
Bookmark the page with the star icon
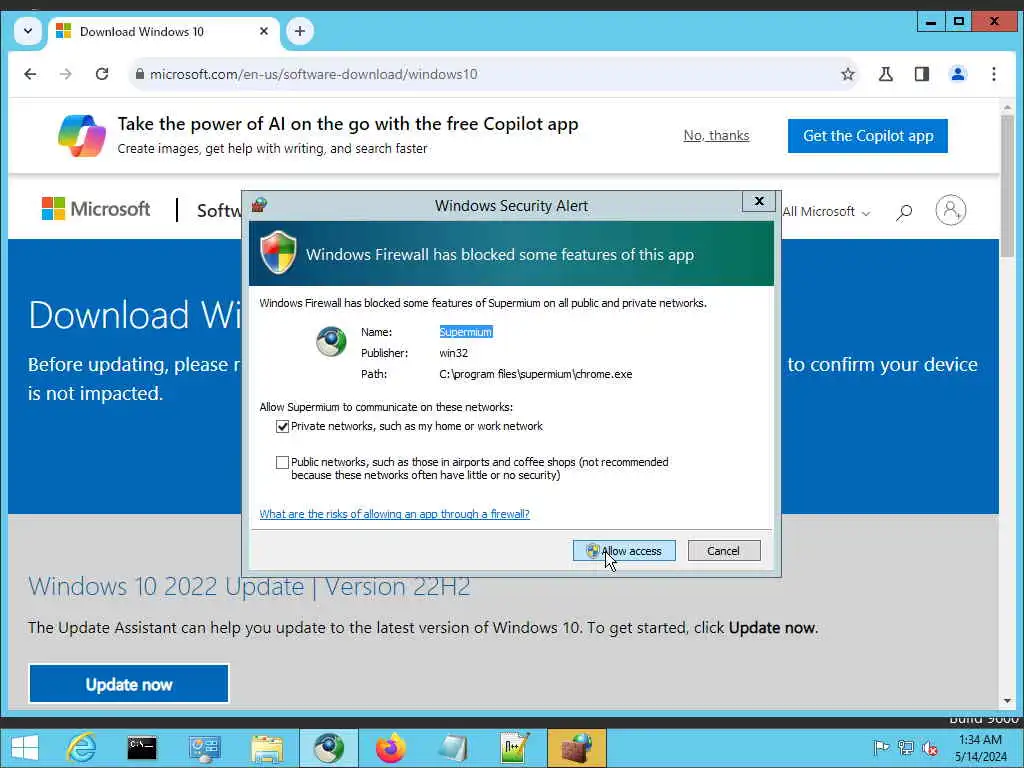point(848,74)
